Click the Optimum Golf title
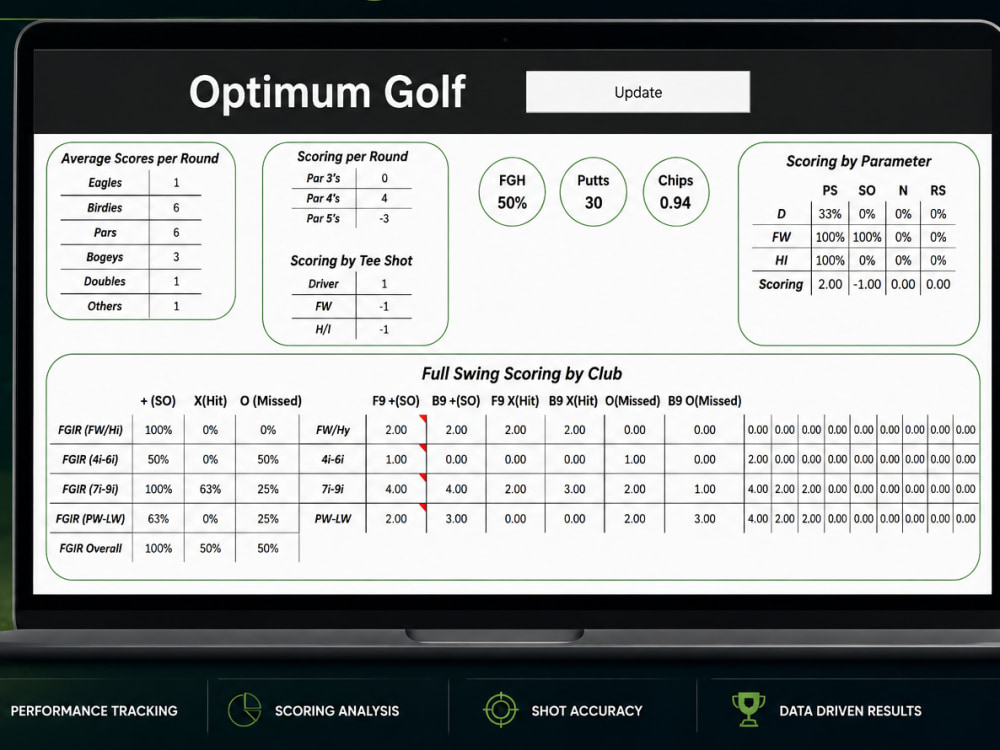The image size is (1000, 750). coord(327,92)
